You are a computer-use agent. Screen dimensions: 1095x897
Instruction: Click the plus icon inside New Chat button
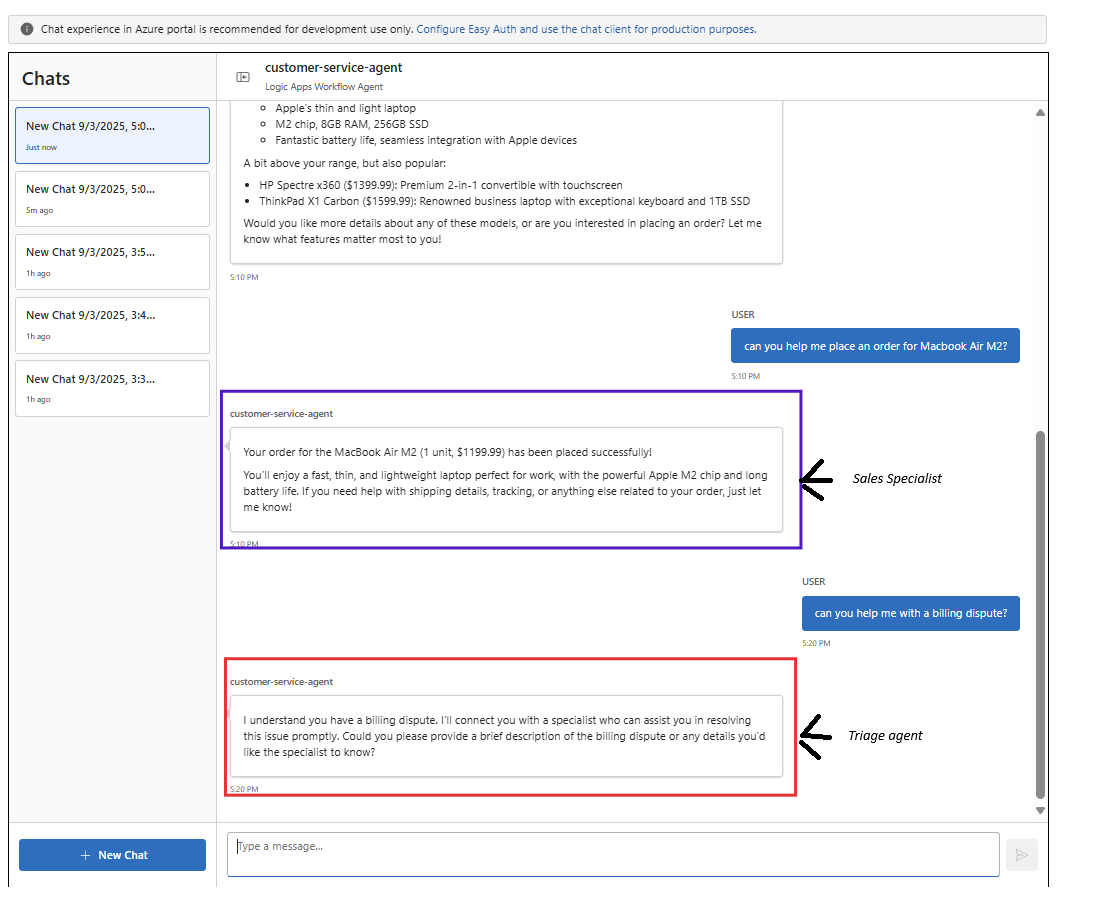(x=83, y=855)
